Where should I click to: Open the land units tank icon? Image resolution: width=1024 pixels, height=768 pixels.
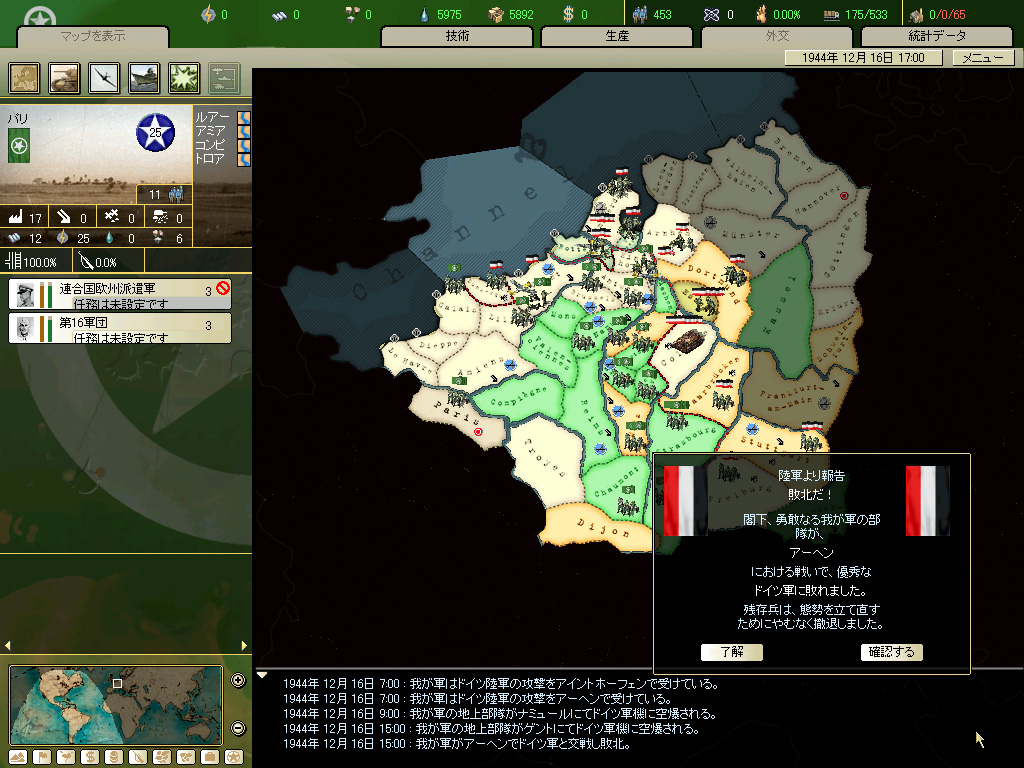64,78
